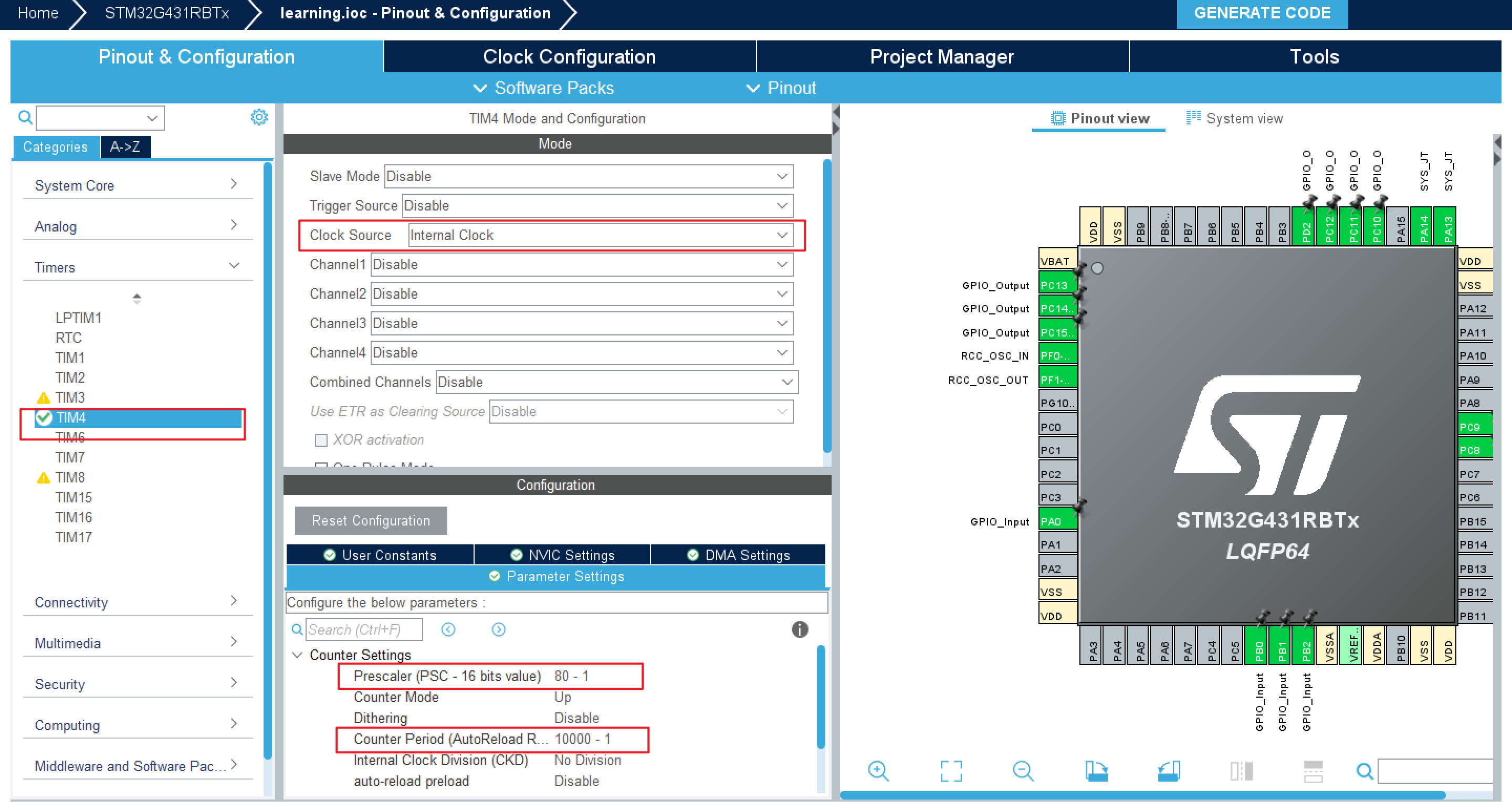
Task: Open the Channel1 dropdown
Action: (581, 265)
